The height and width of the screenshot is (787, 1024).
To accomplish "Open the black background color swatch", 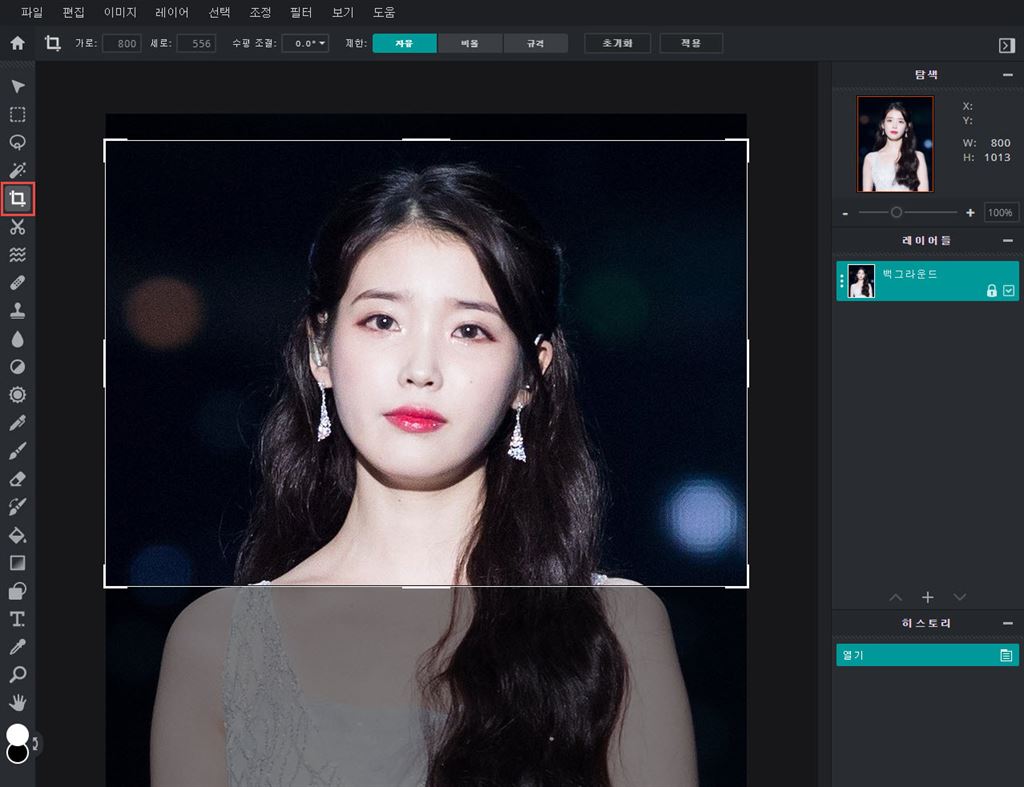I will point(18,754).
